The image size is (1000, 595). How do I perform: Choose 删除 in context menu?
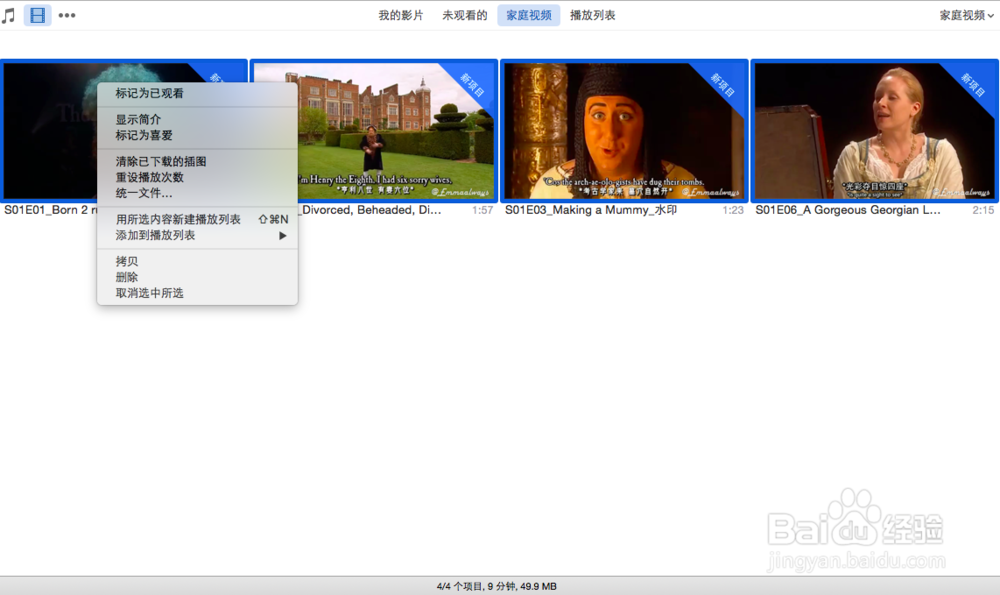click(x=197, y=277)
